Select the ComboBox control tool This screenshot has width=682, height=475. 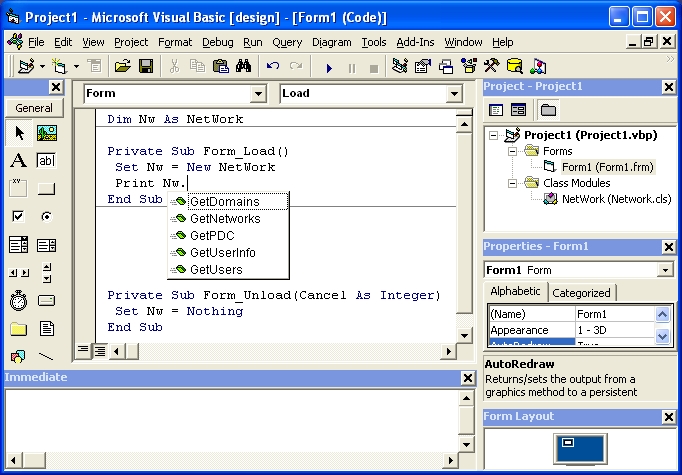tap(19, 245)
